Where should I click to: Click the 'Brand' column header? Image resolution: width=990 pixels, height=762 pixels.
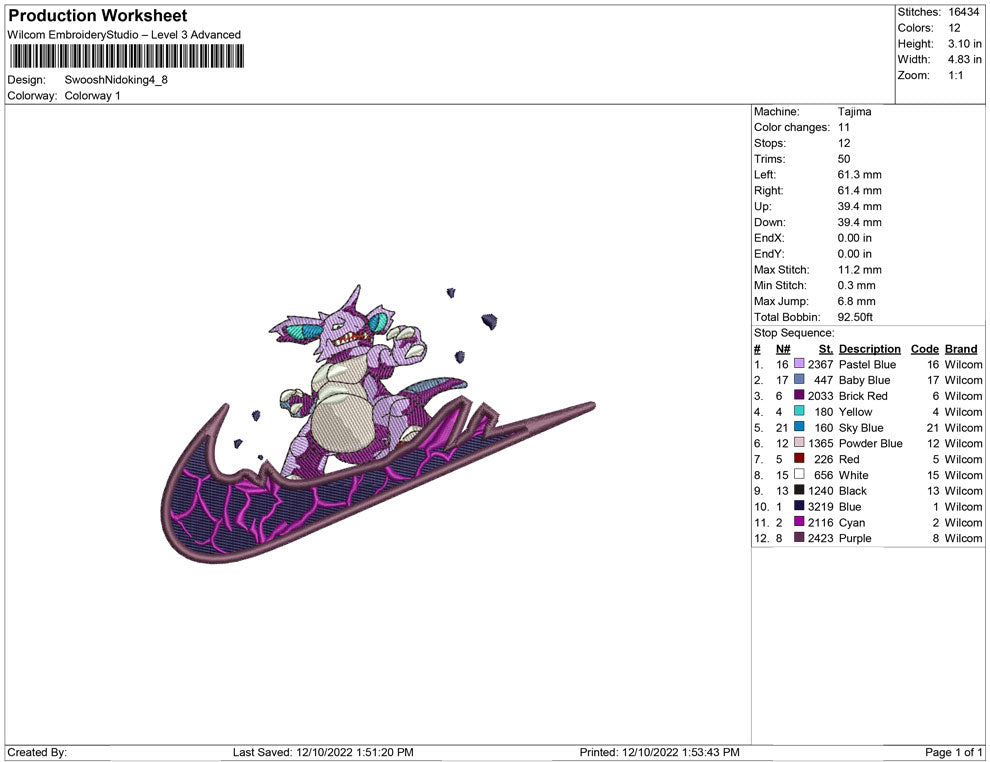point(960,349)
